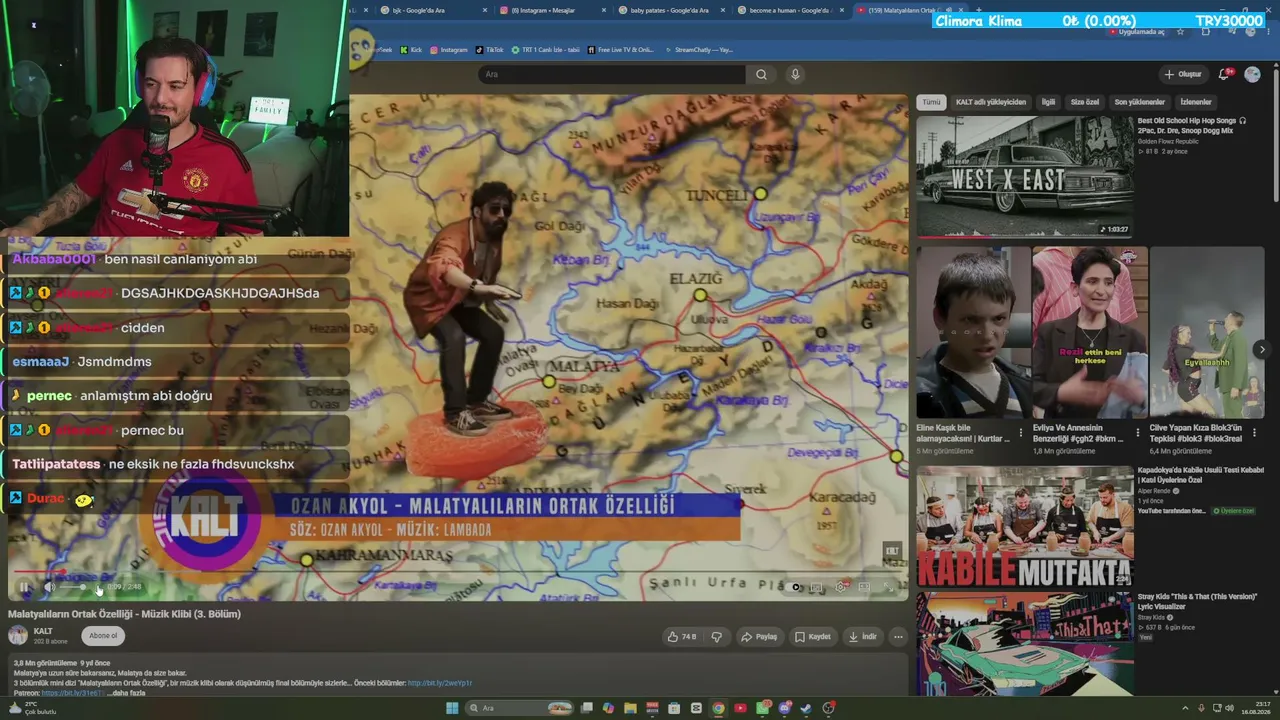Select the İzlenenler filter chip
1280x720 pixels.
click(1196, 102)
